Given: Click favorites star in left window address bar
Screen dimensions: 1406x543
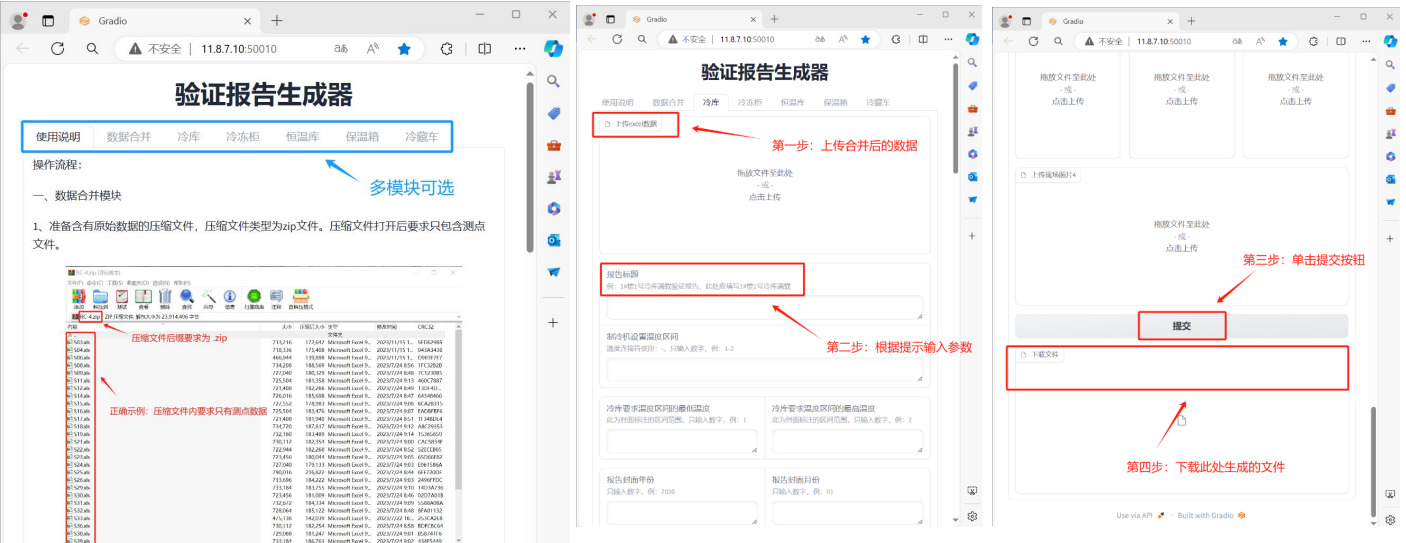Looking at the screenshot, I should [404, 48].
